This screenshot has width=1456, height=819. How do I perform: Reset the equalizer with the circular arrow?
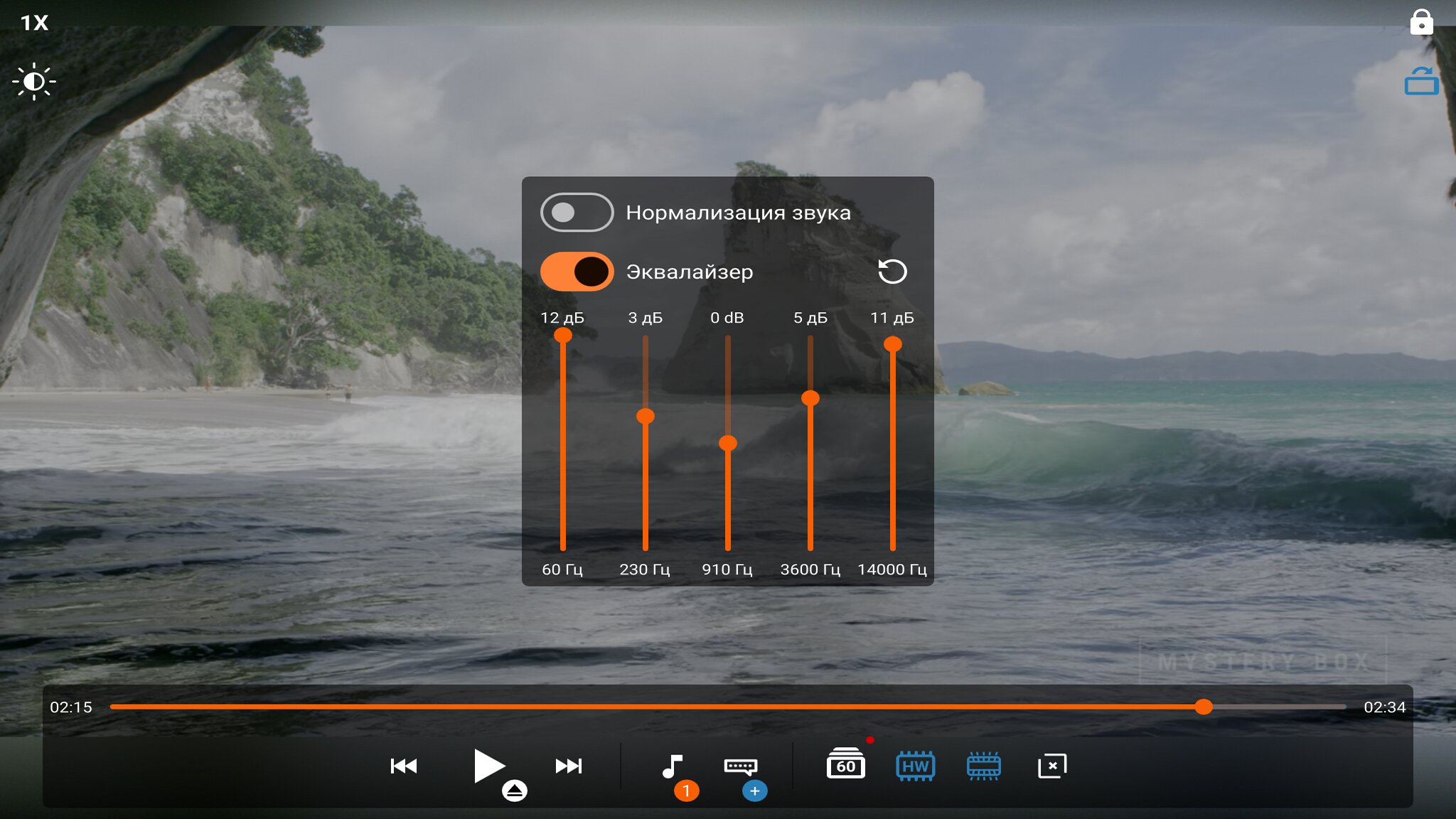892,272
